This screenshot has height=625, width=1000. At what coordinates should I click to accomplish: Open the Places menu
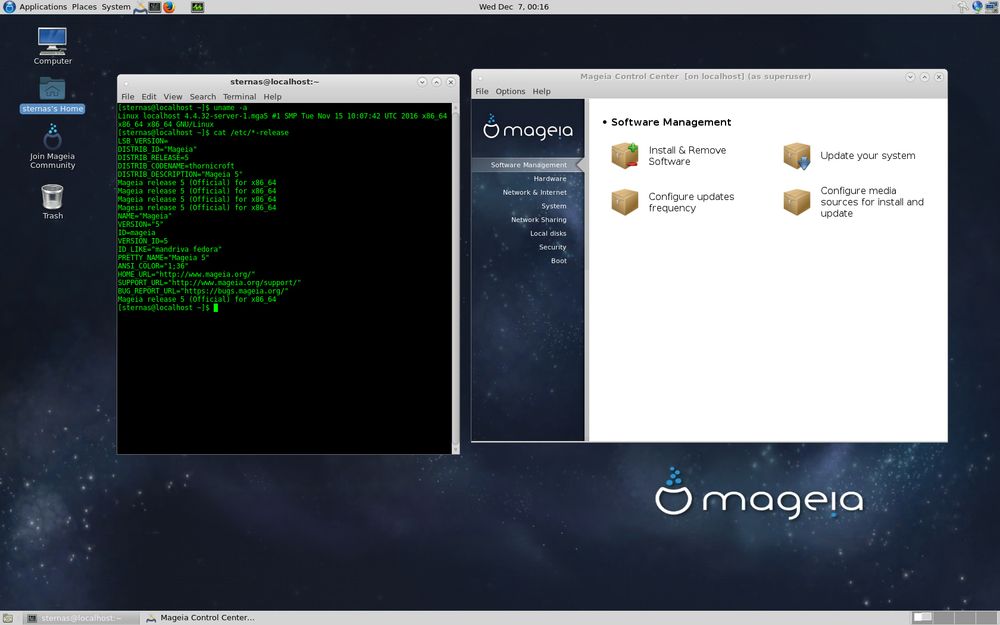[84, 7]
